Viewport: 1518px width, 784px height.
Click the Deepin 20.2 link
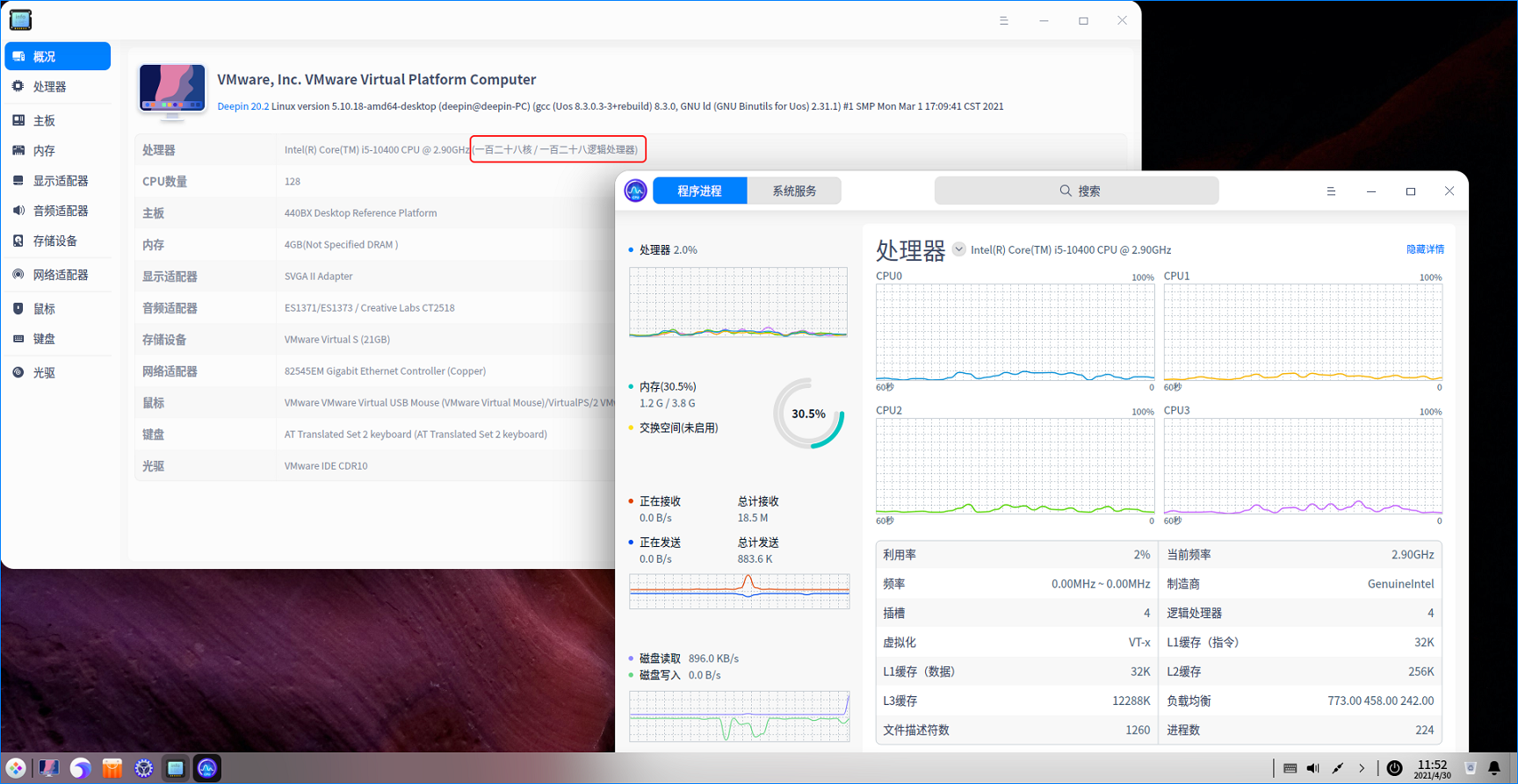tap(243, 106)
